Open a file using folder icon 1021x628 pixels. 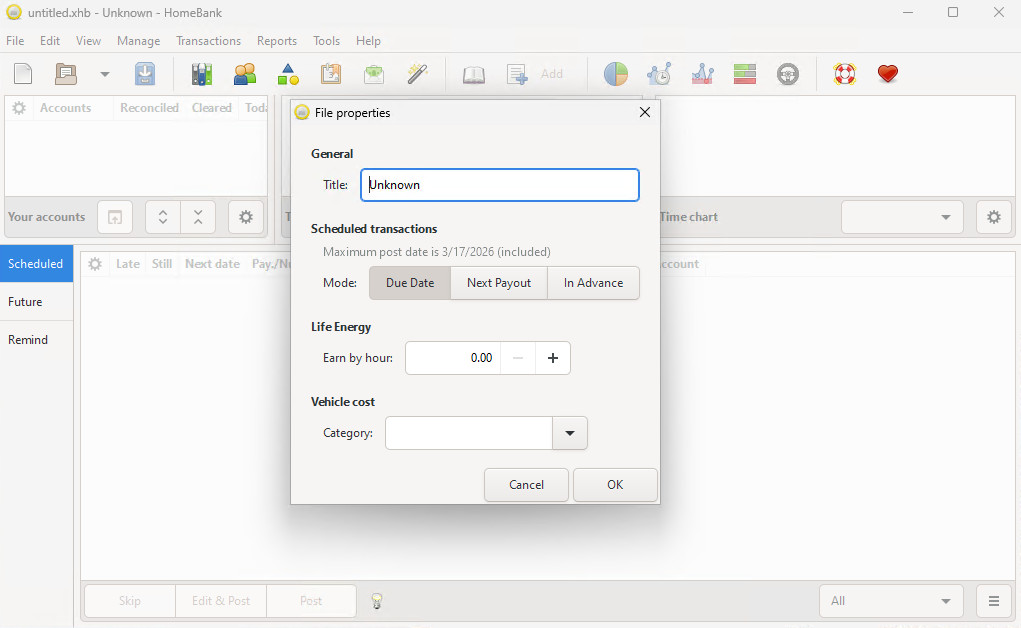tap(66, 74)
